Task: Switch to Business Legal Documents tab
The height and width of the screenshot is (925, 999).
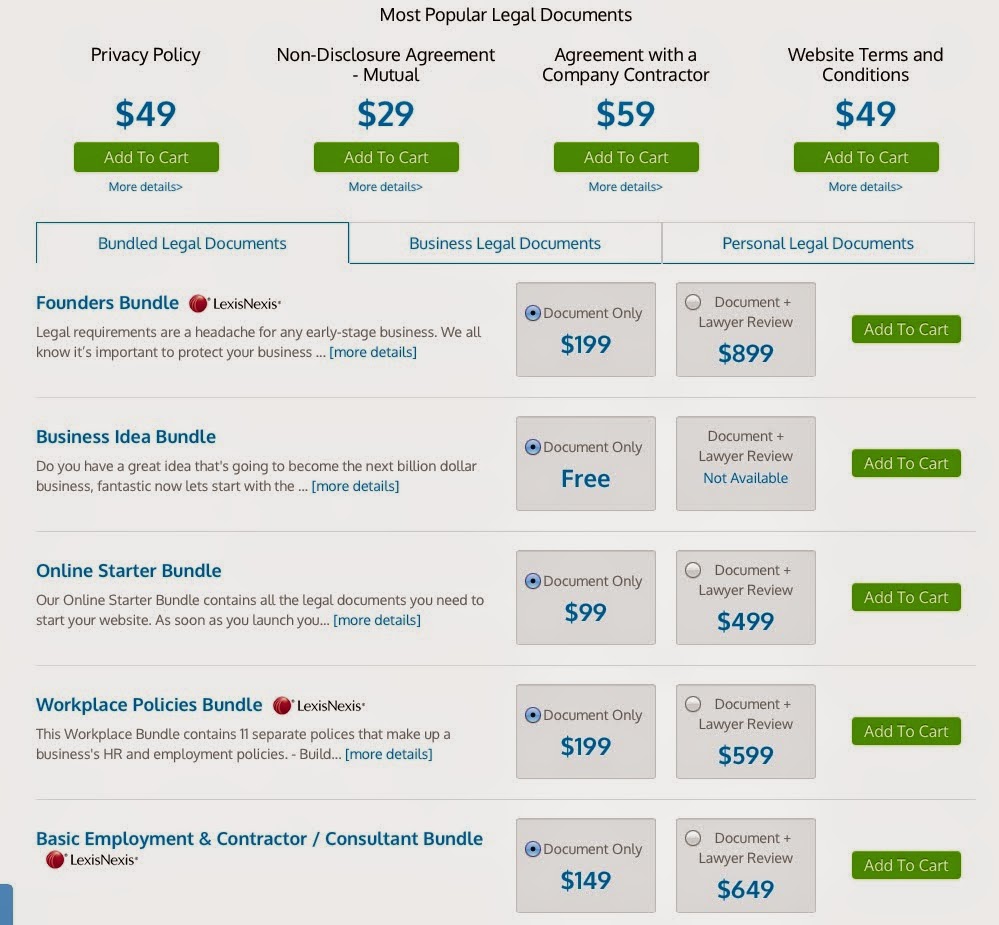Action: 505,243
